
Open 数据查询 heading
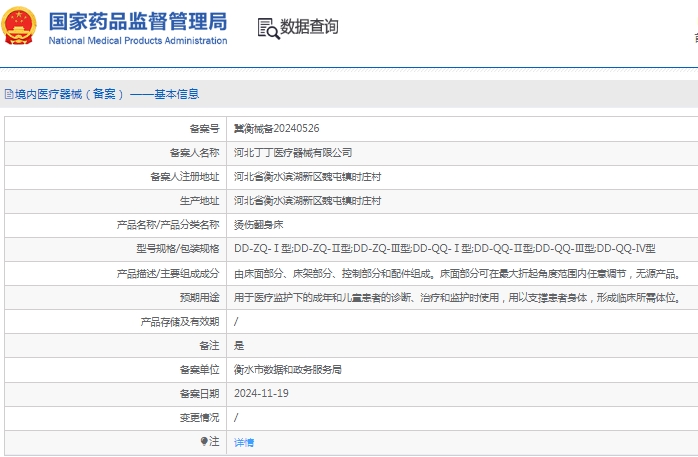(x=309, y=27)
